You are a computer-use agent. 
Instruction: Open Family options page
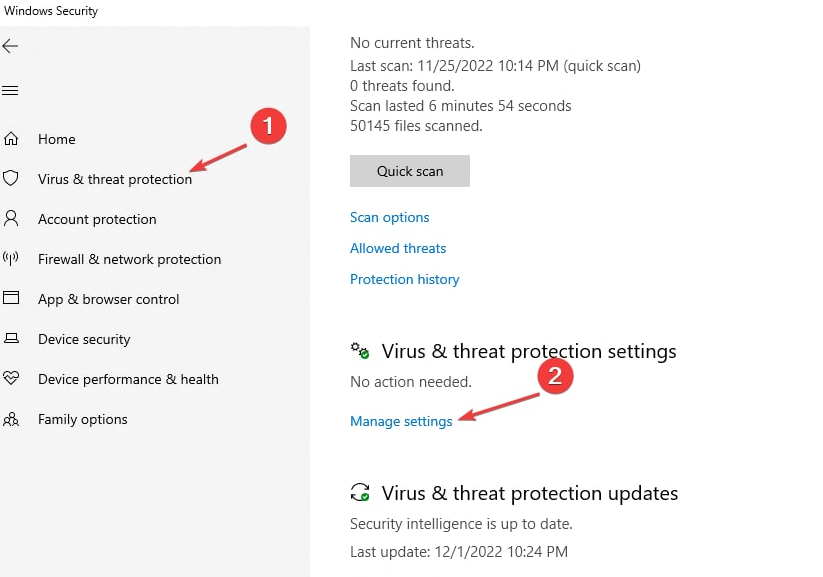(x=83, y=419)
